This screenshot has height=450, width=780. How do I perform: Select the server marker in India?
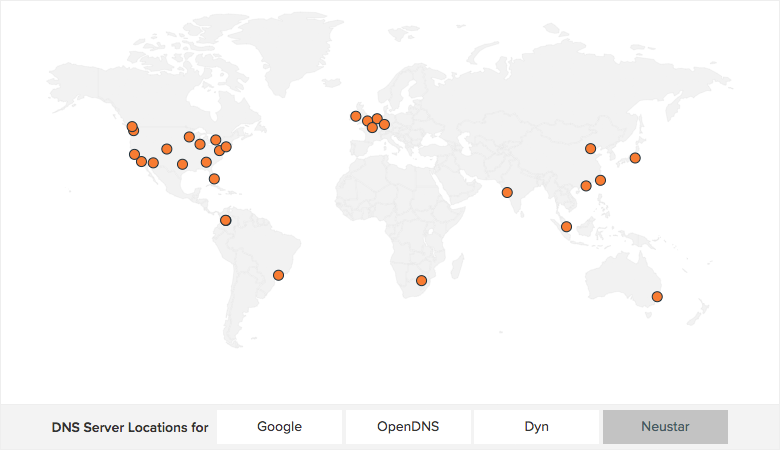(507, 192)
